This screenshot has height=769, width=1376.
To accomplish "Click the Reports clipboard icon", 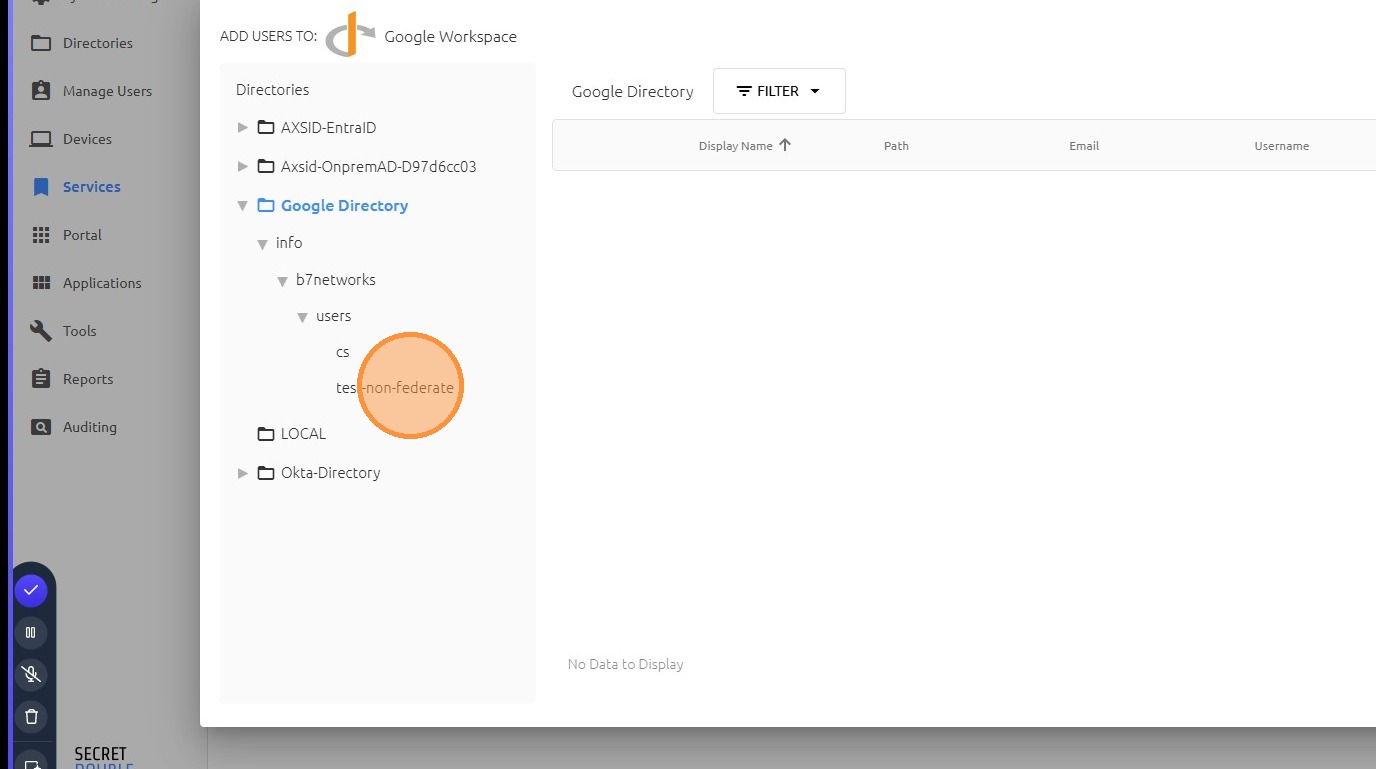I will coord(41,379).
